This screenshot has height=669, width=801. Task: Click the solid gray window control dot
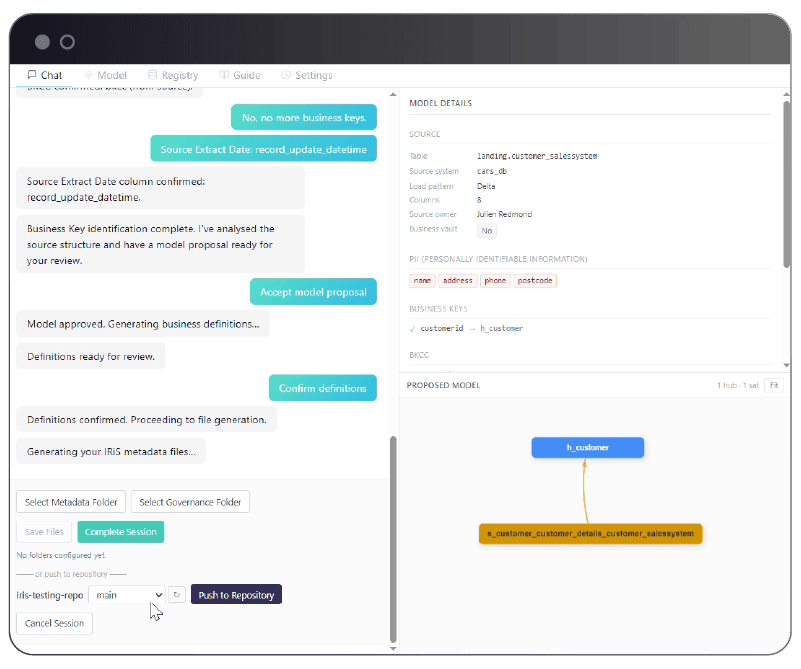click(x=42, y=42)
